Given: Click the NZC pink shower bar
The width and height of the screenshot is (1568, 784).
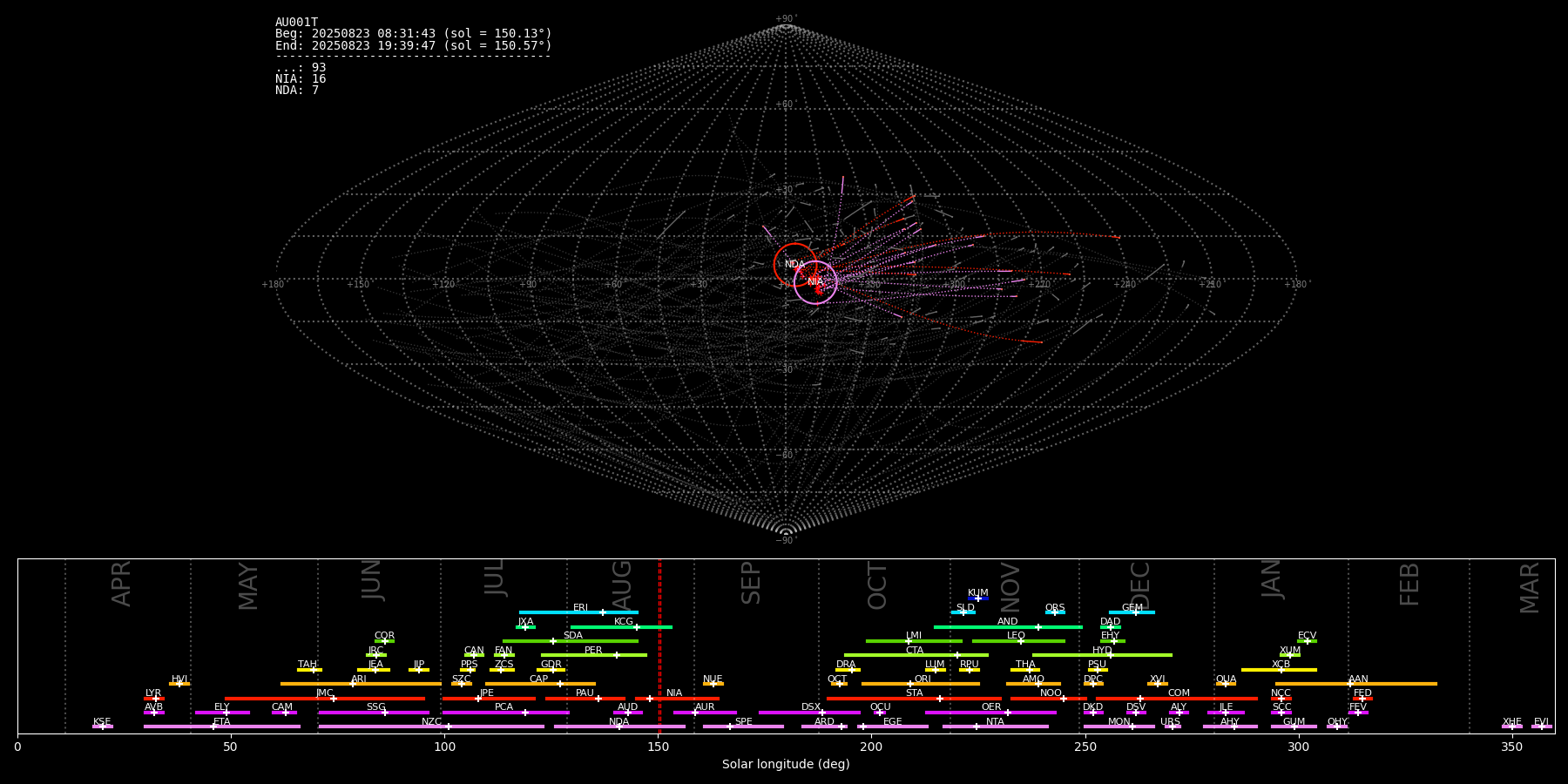Looking at the screenshot, I should [431, 727].
